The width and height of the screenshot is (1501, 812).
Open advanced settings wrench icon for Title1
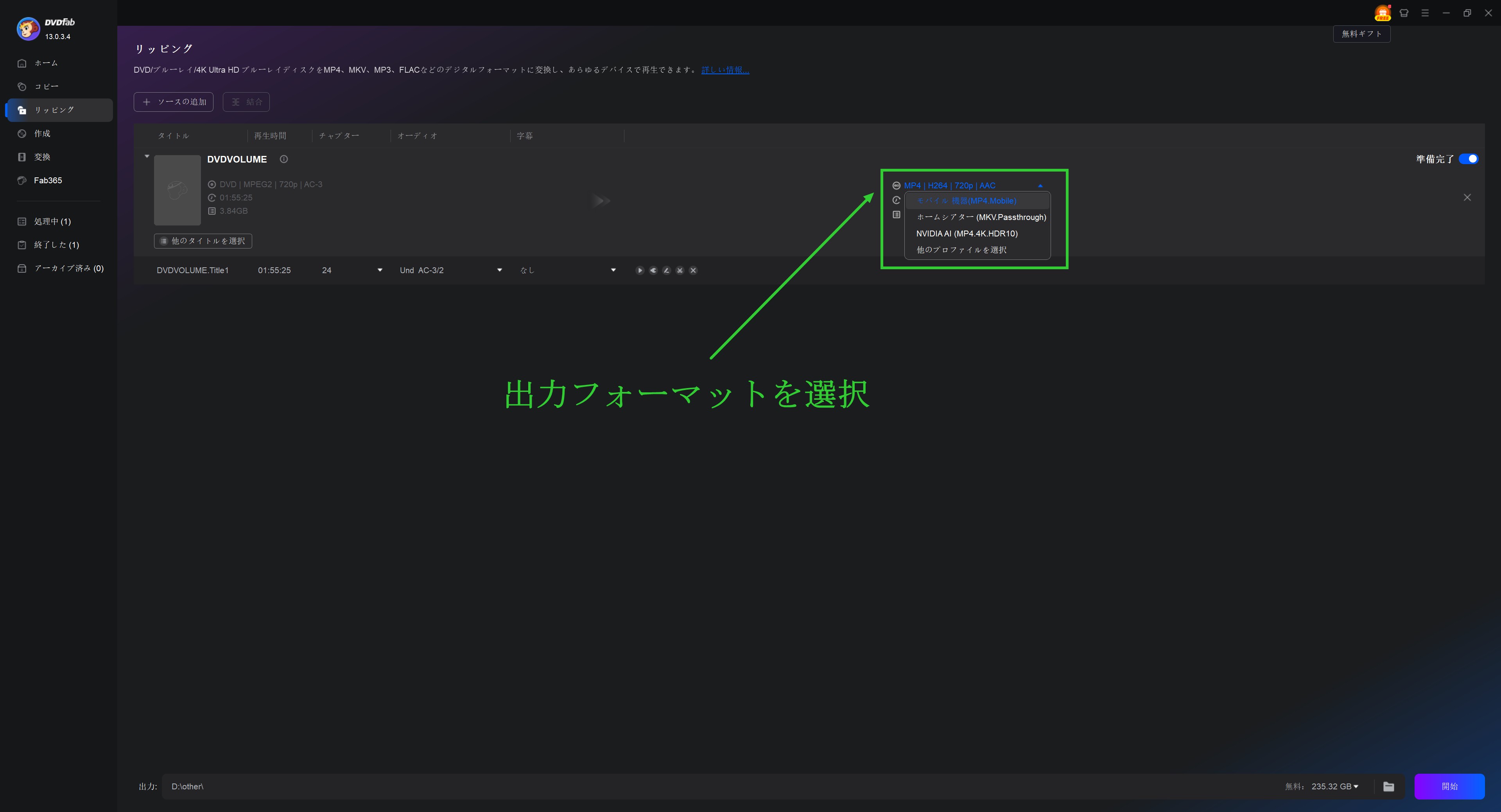[x=653, y=270]
